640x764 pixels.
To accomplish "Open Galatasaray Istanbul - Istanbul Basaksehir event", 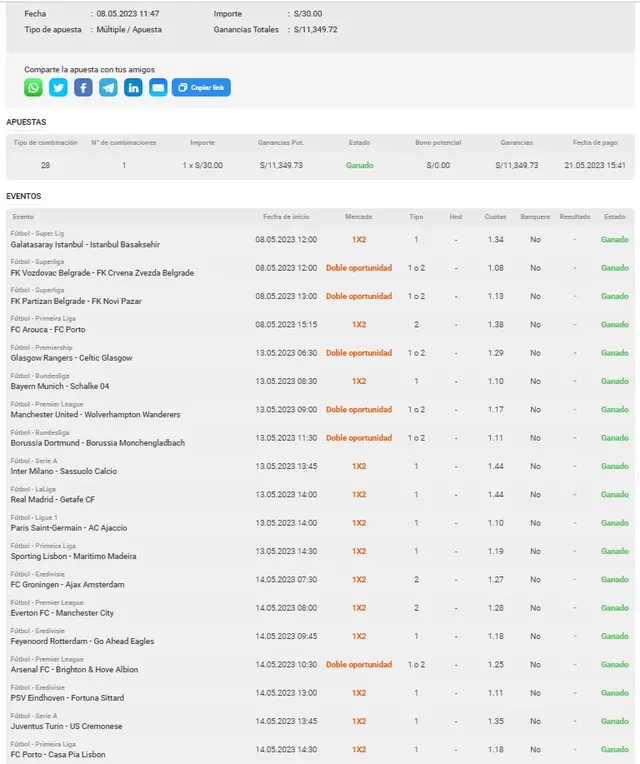I will pyautogui.click(x=85, y=244).
